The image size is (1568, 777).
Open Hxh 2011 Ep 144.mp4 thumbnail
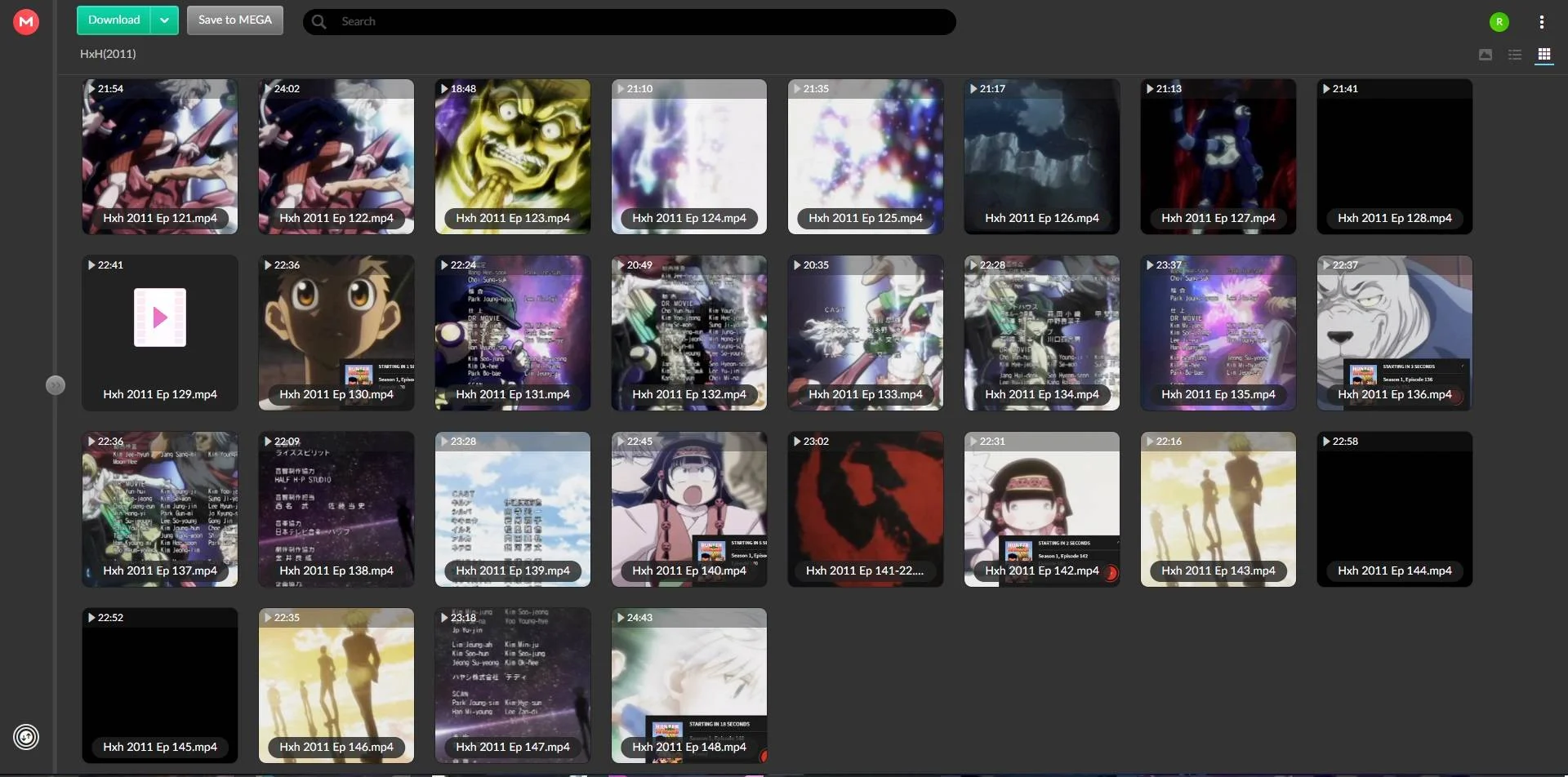[1395, 509]
